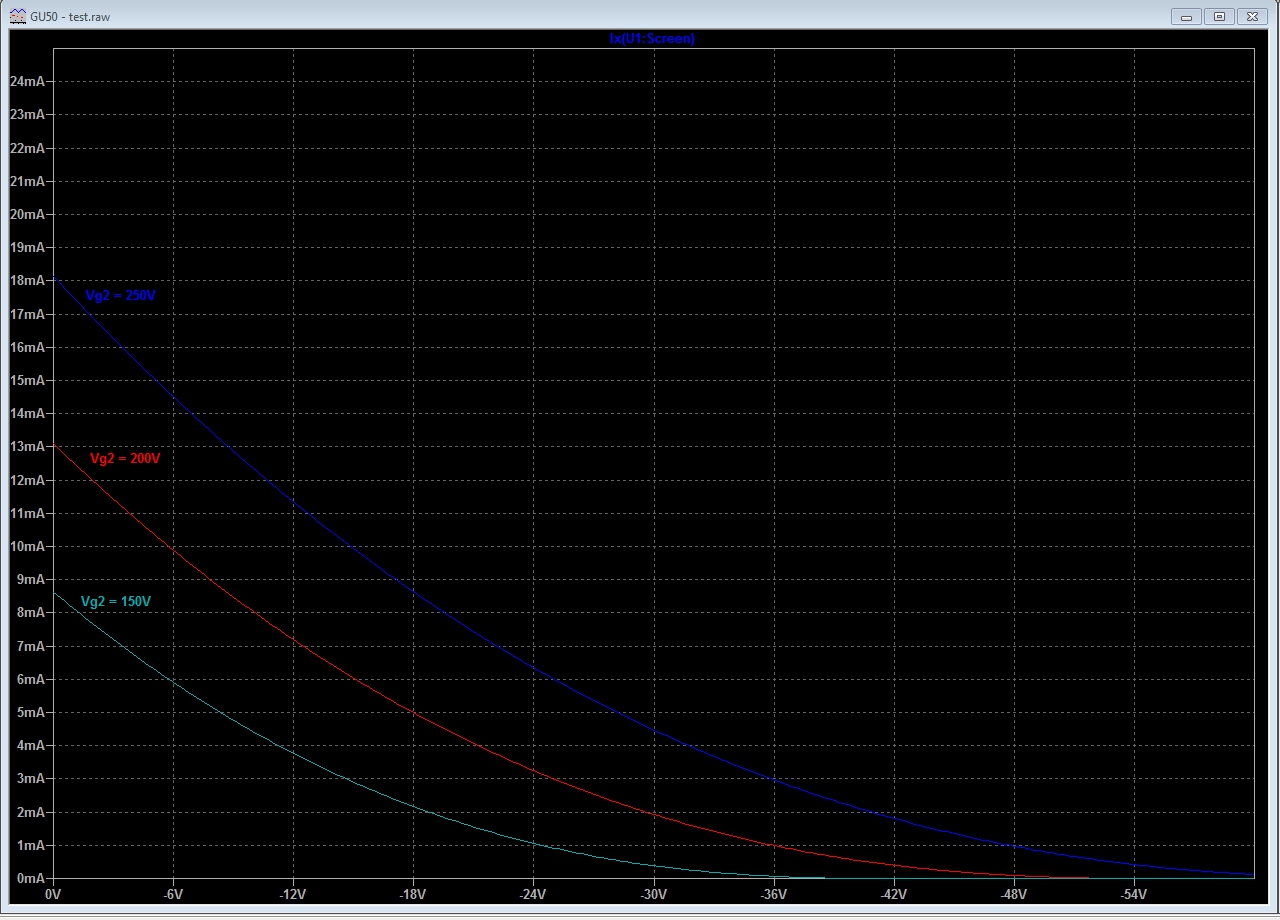Click the -54V tick on horizontal axis
The image size is (1280, 920).
[1133, 894]
